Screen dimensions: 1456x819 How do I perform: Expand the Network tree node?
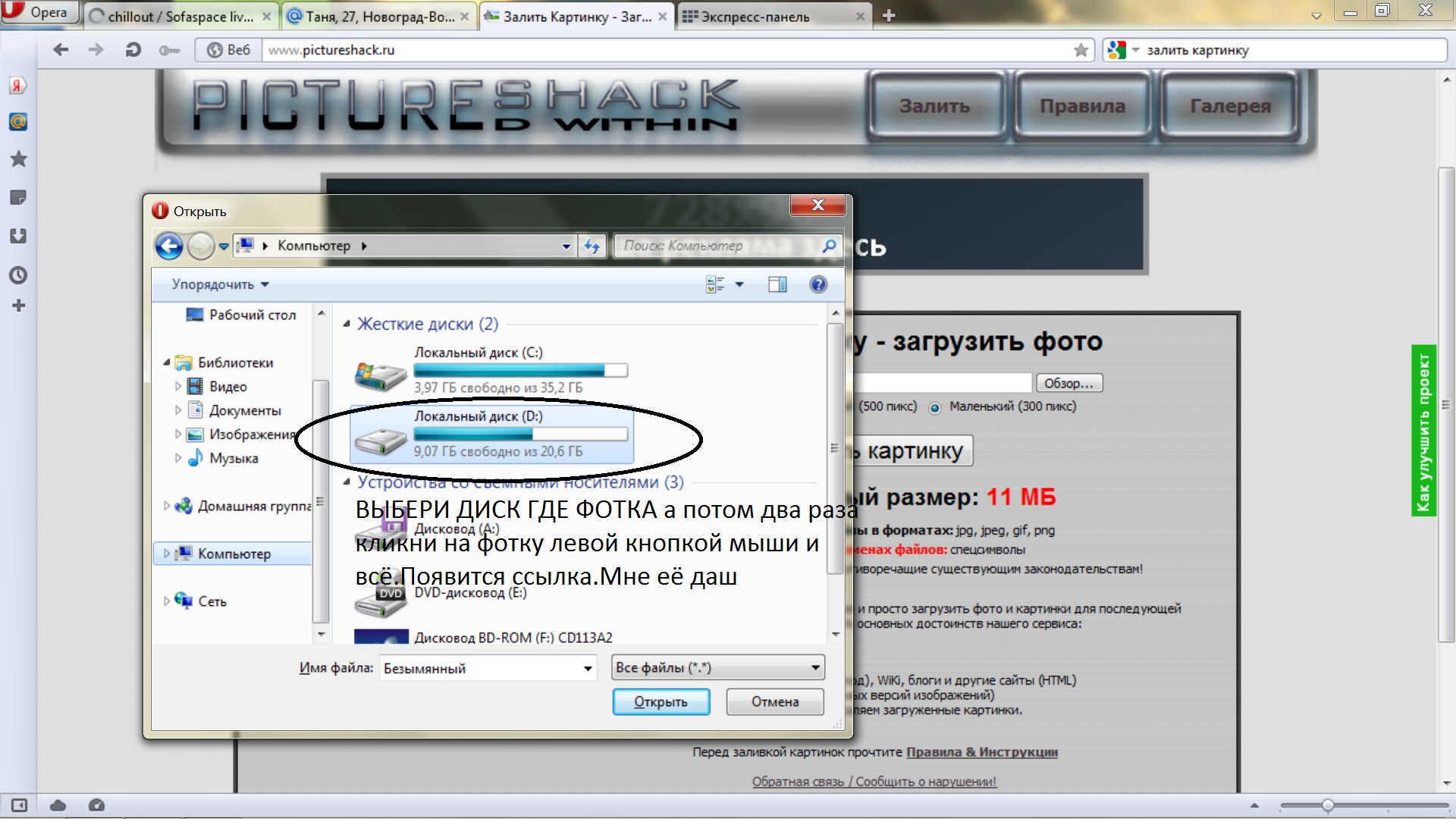click(x=166, y=601)
